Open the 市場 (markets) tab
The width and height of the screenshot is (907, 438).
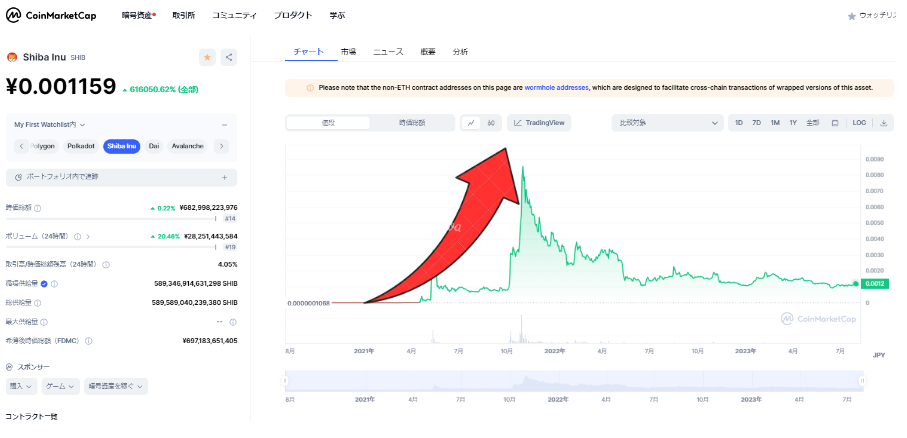tap(348, 51)
